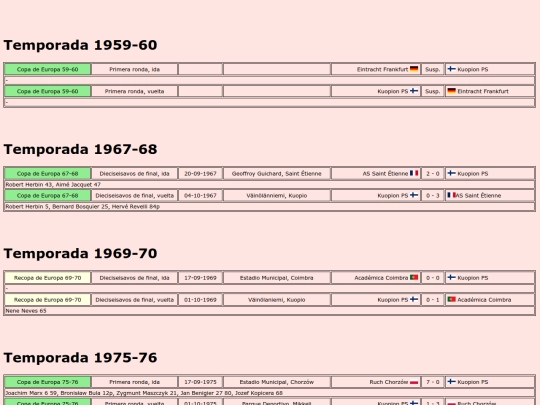
Task: Click venue Väinölänniemi, Kuopio in 04-10-1967 row
Action: click(277, 196)
